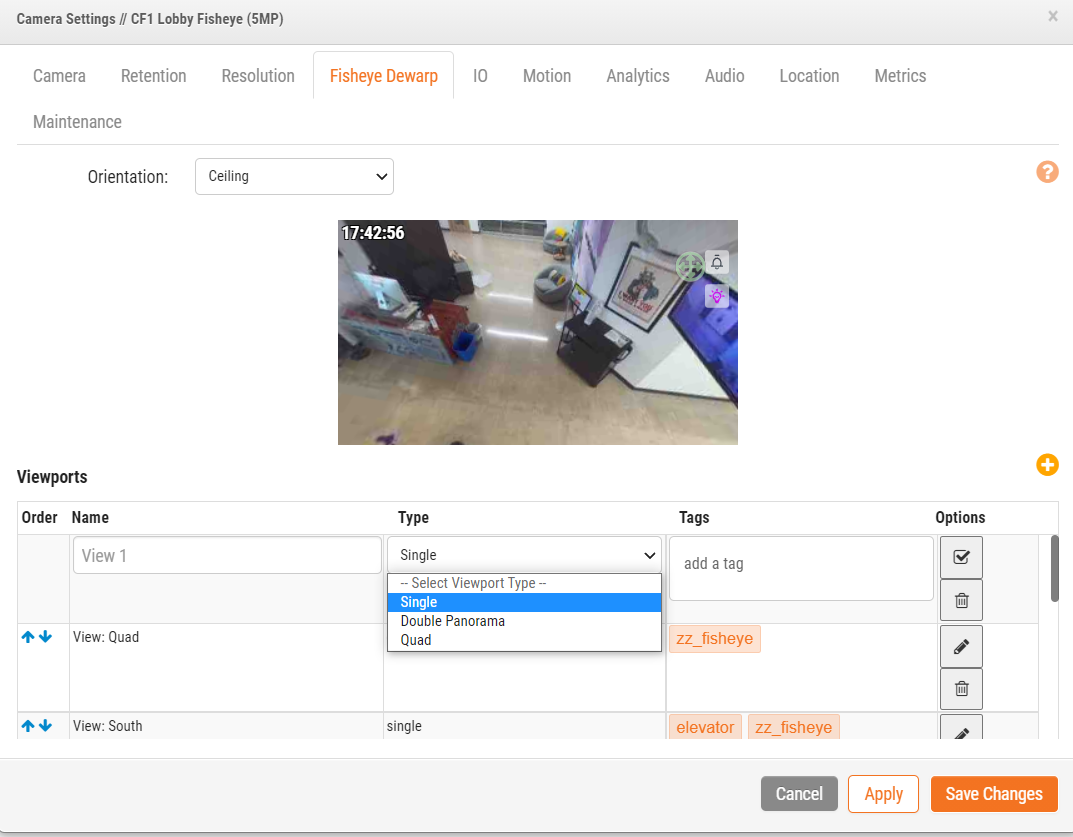Select Double Panorama viewport type

pyautogui.click(x=524, y=621)
